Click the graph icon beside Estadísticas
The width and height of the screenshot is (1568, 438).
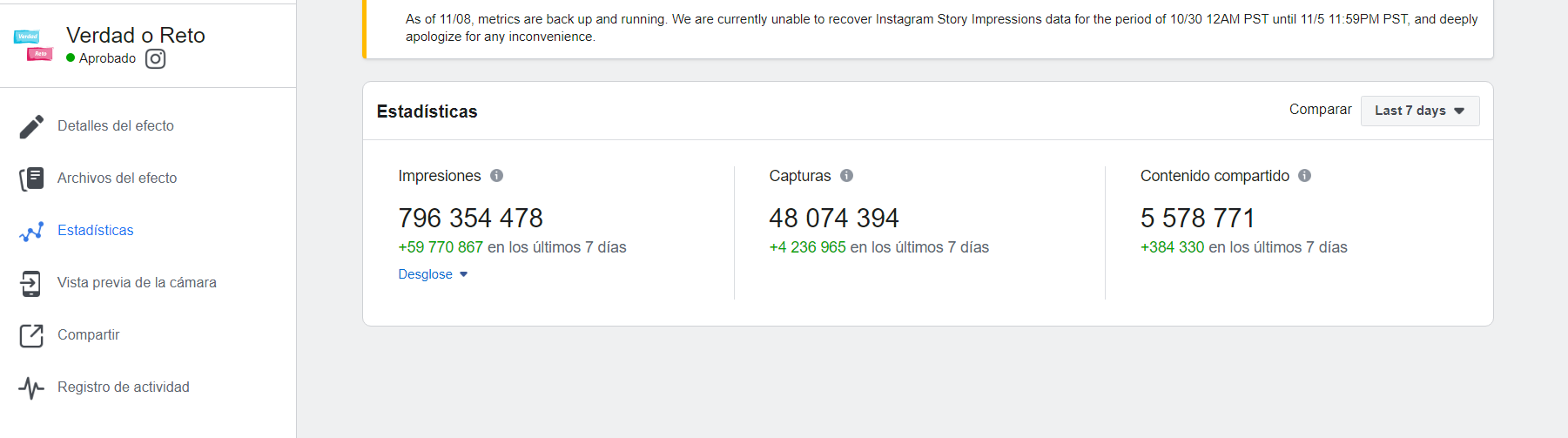point(31,231)
